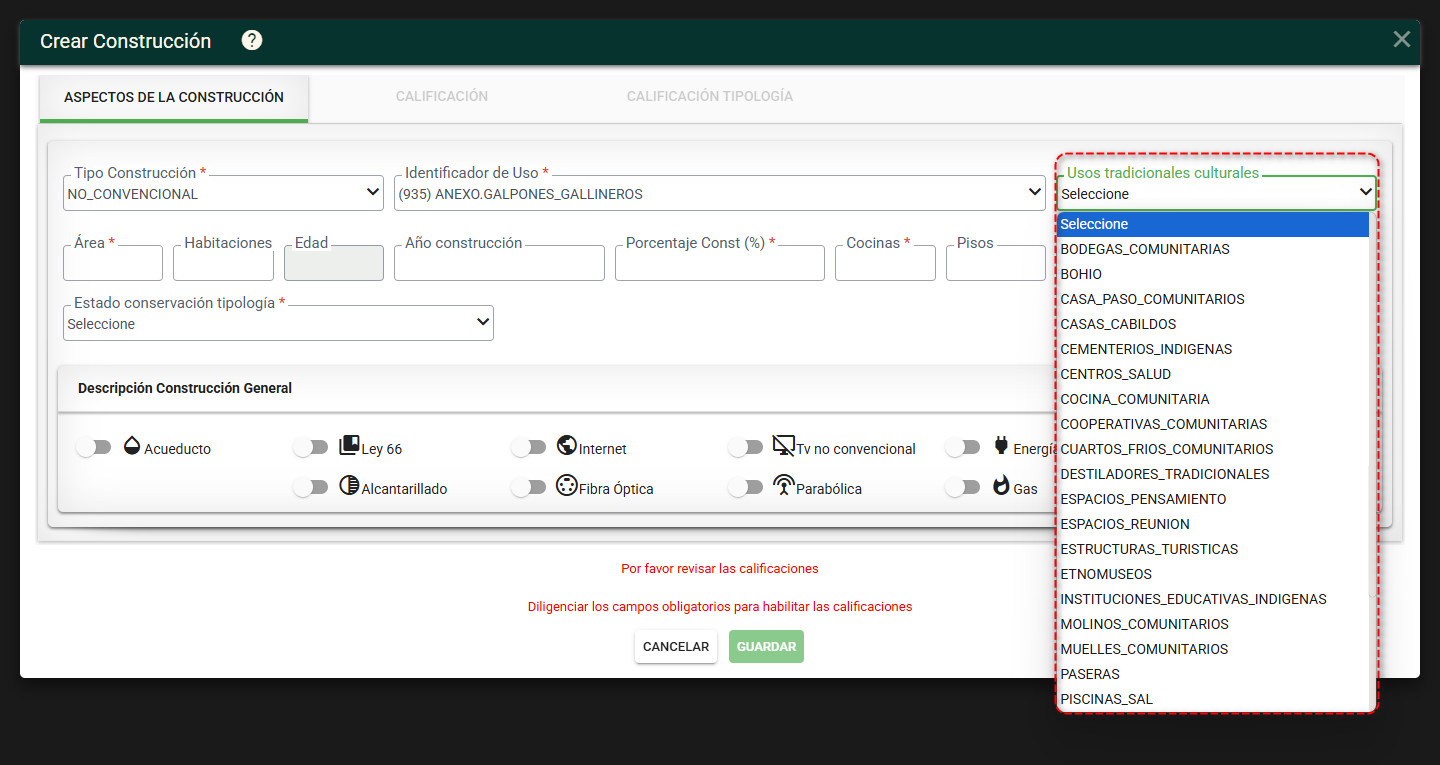Viewport: 1440px width, 765px height.
Task: Turn on the Internet switch
Action: point(528,448)
